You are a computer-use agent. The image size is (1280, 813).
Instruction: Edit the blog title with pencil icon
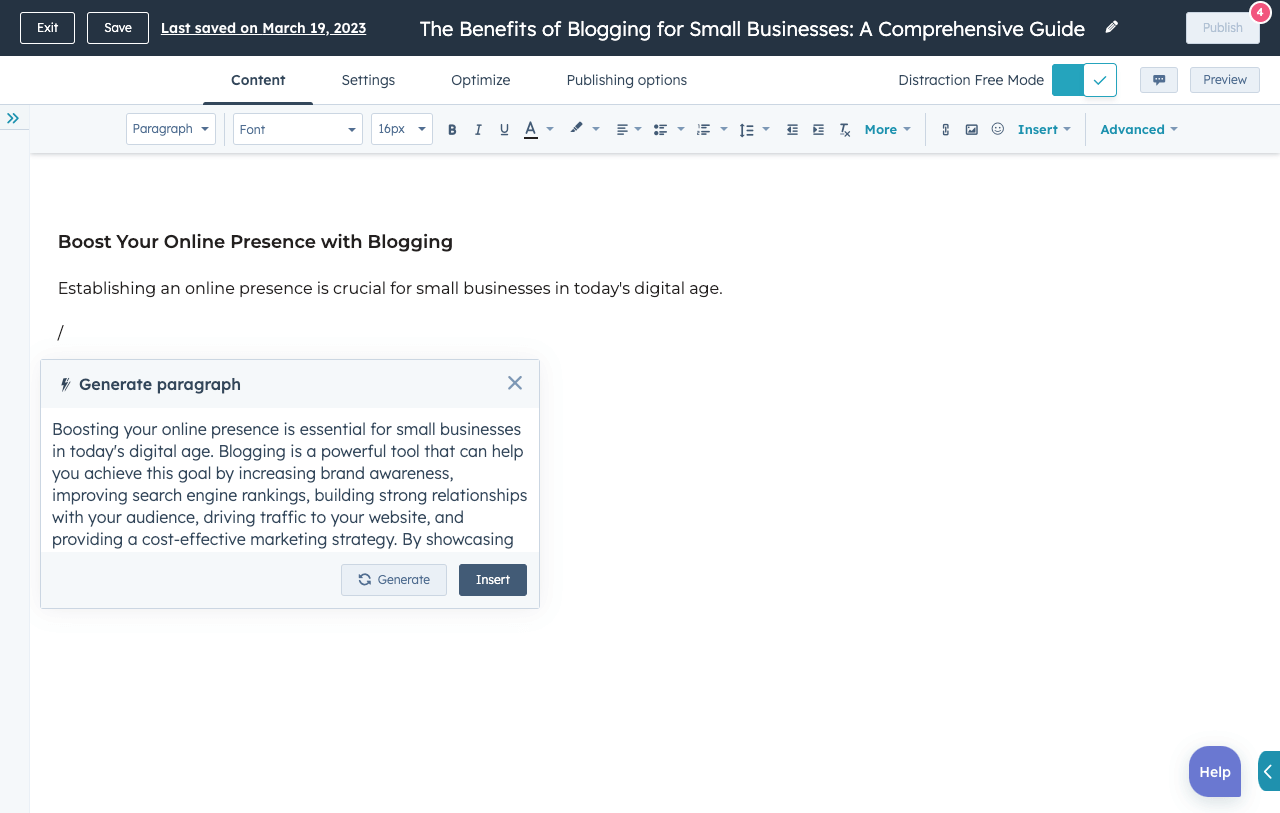click(x=1111, y=27)
